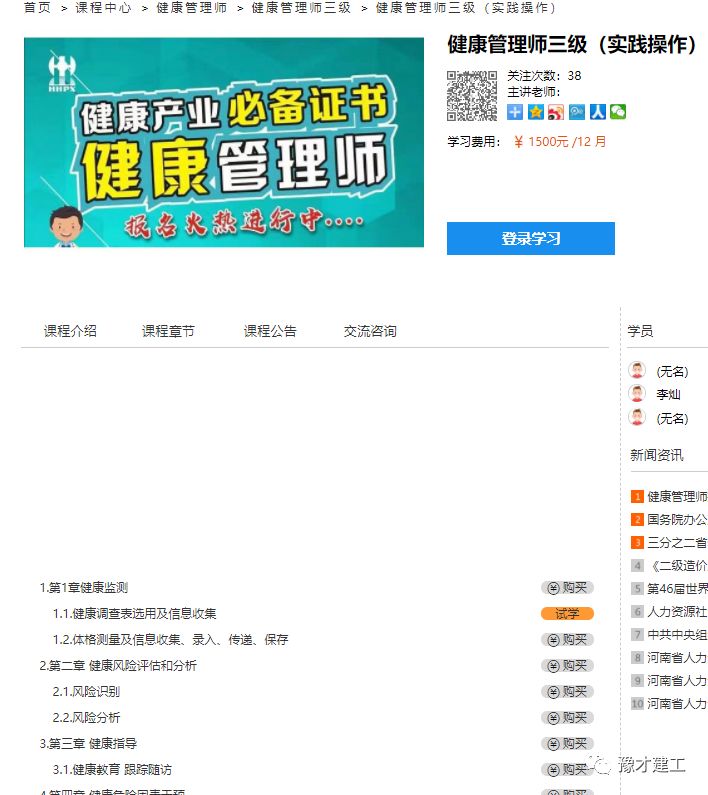Select the 课程公告 tab
Screen dimensions: 708x795
click(270, 331)
